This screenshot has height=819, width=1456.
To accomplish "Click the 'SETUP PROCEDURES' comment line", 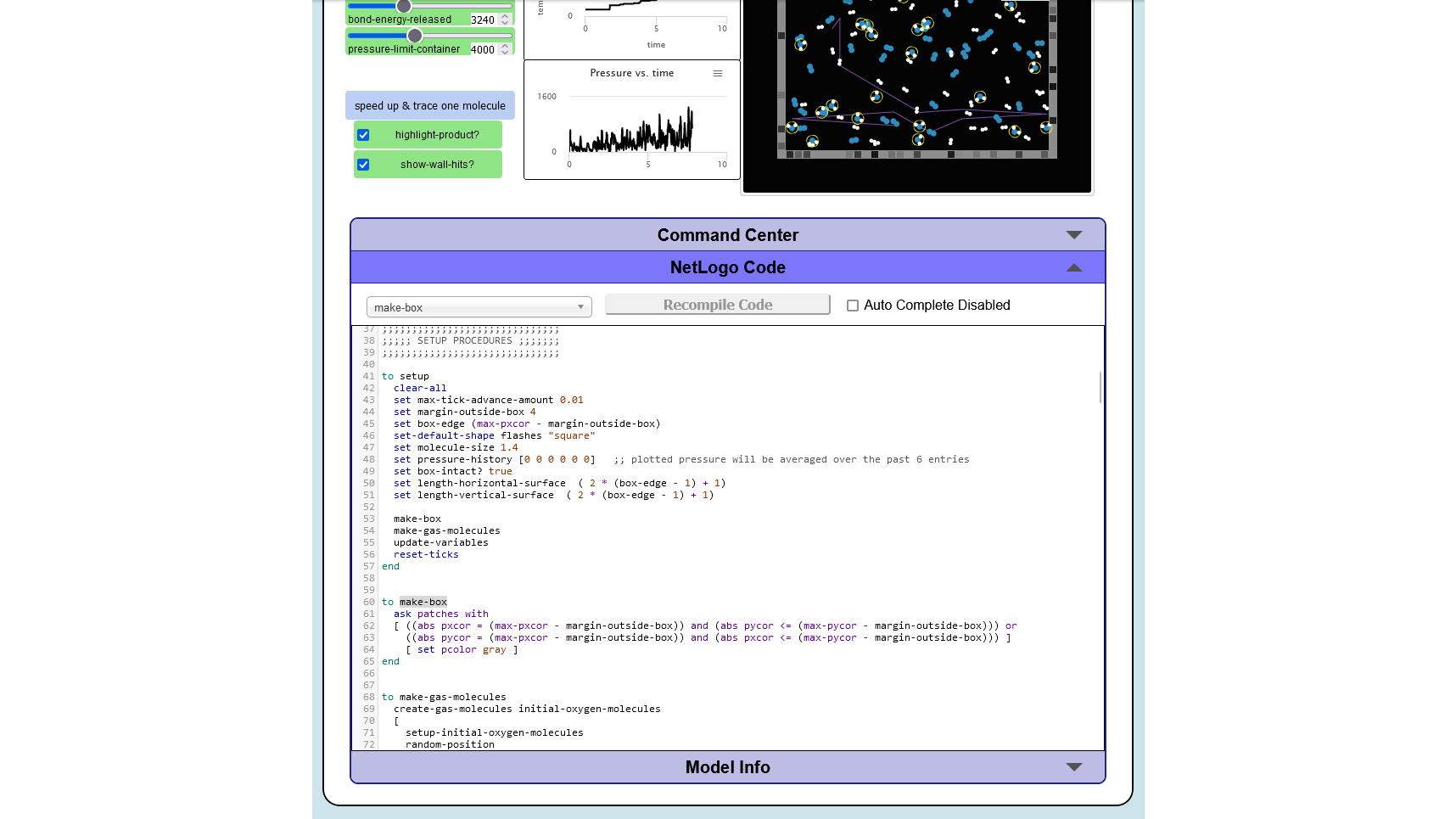I will [x=471, y=340].
